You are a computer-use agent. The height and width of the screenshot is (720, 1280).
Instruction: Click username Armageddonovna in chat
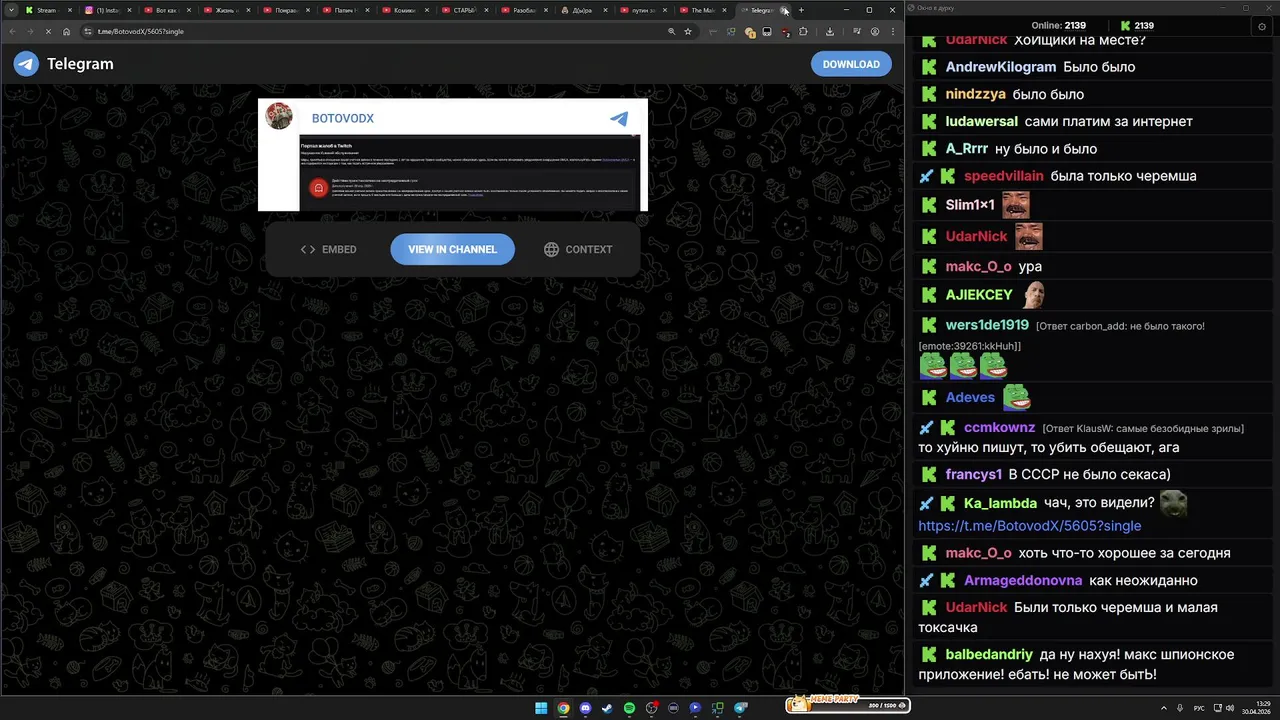1023,580
